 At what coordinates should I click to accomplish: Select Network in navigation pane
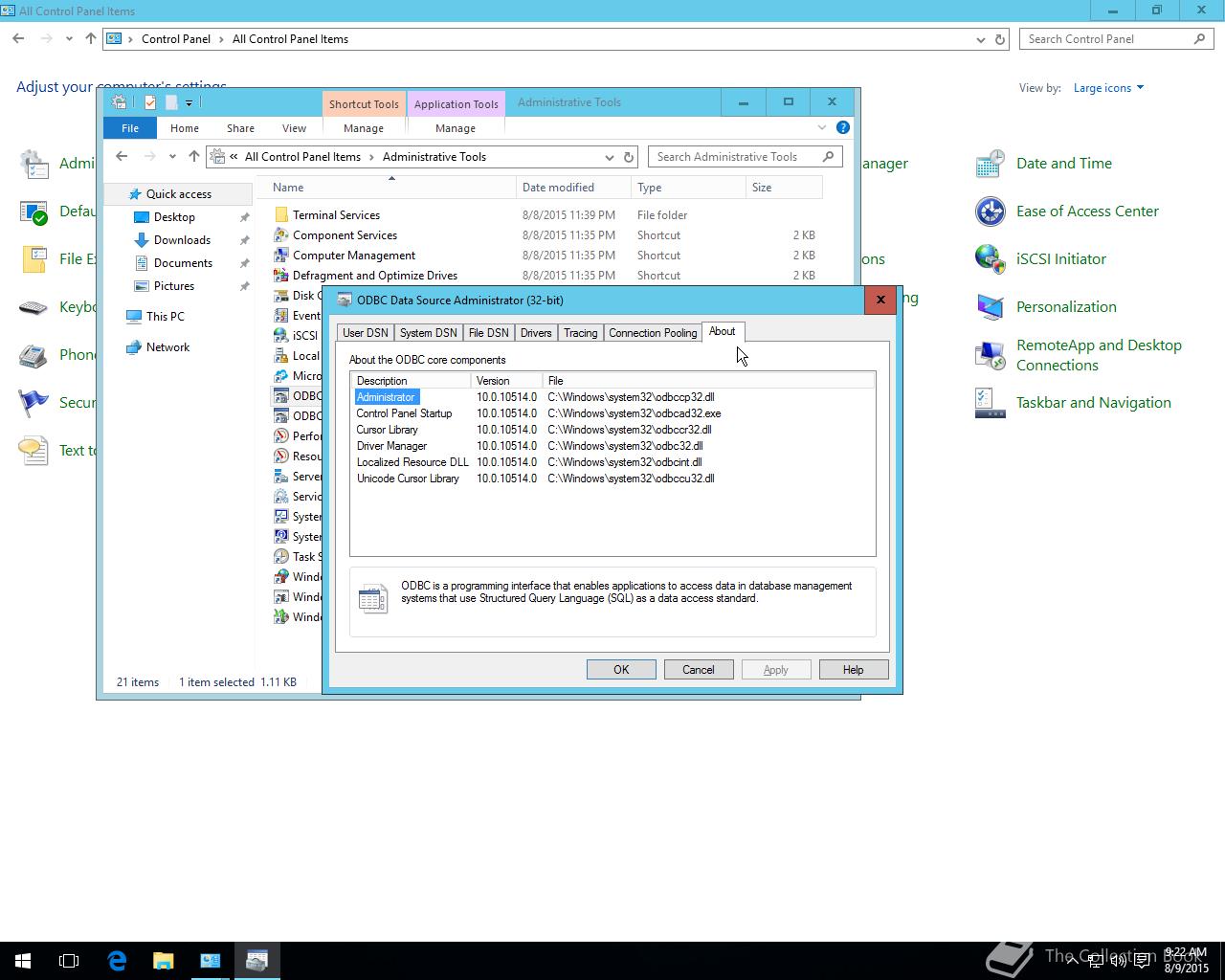tap(167, 347)
